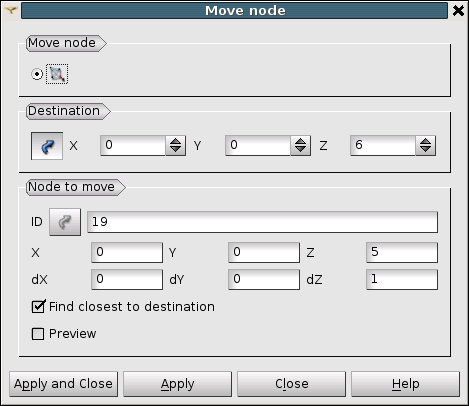
Task: Click the Destination X spinner arrows
Action: click(x=176, y=145)
